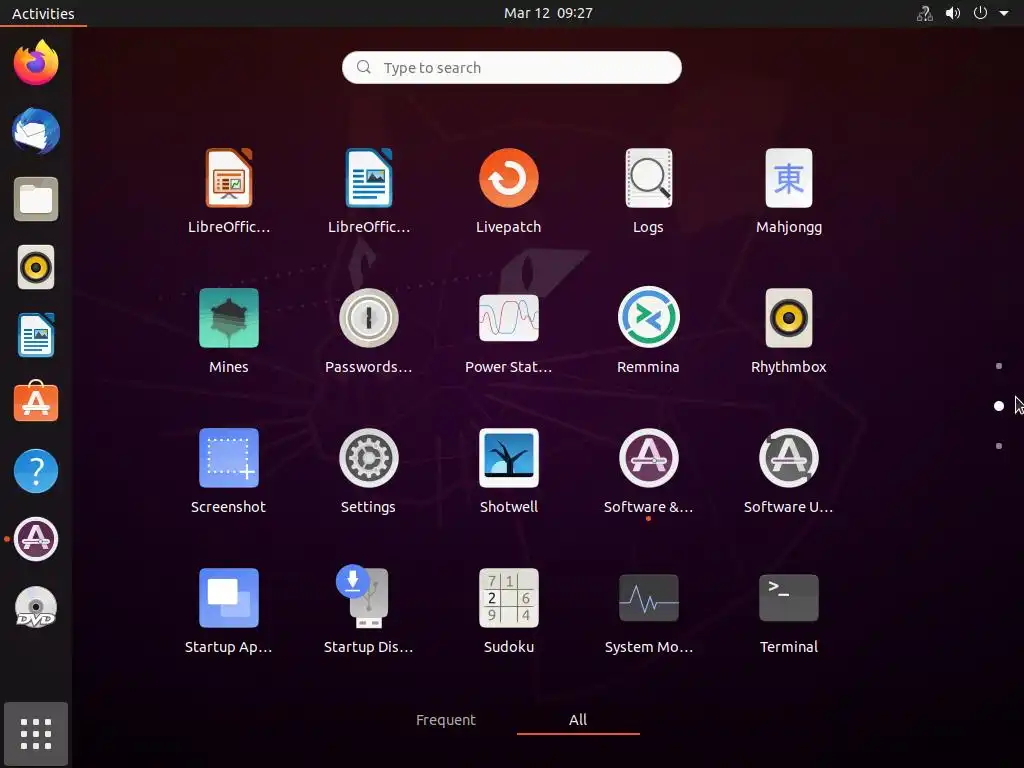Switch to the Frequent tab
The image size is (1024, 768).
pyautogui.click(x=445, y=720)
